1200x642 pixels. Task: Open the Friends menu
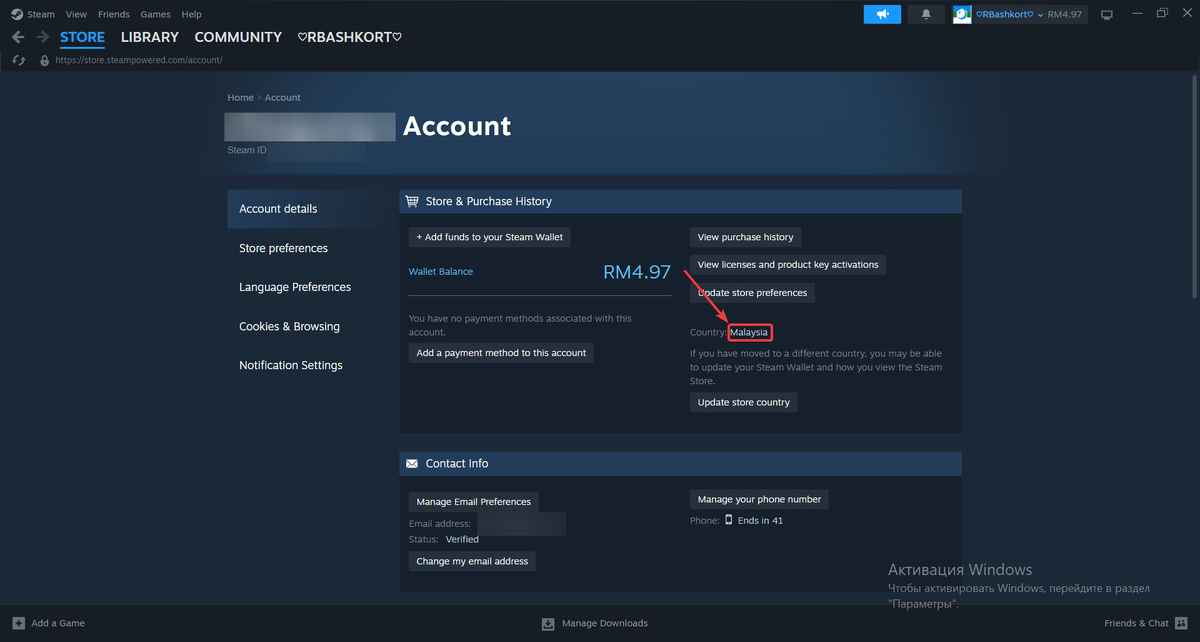[114, 14]
